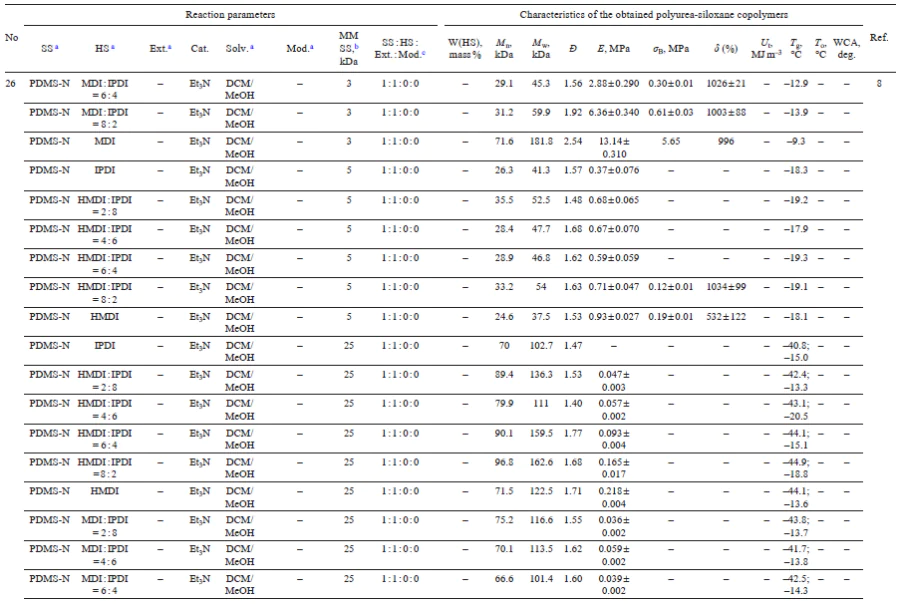Select Mn value '66.6'
This screenshot has height=604, width=900.
pos(504,579)
